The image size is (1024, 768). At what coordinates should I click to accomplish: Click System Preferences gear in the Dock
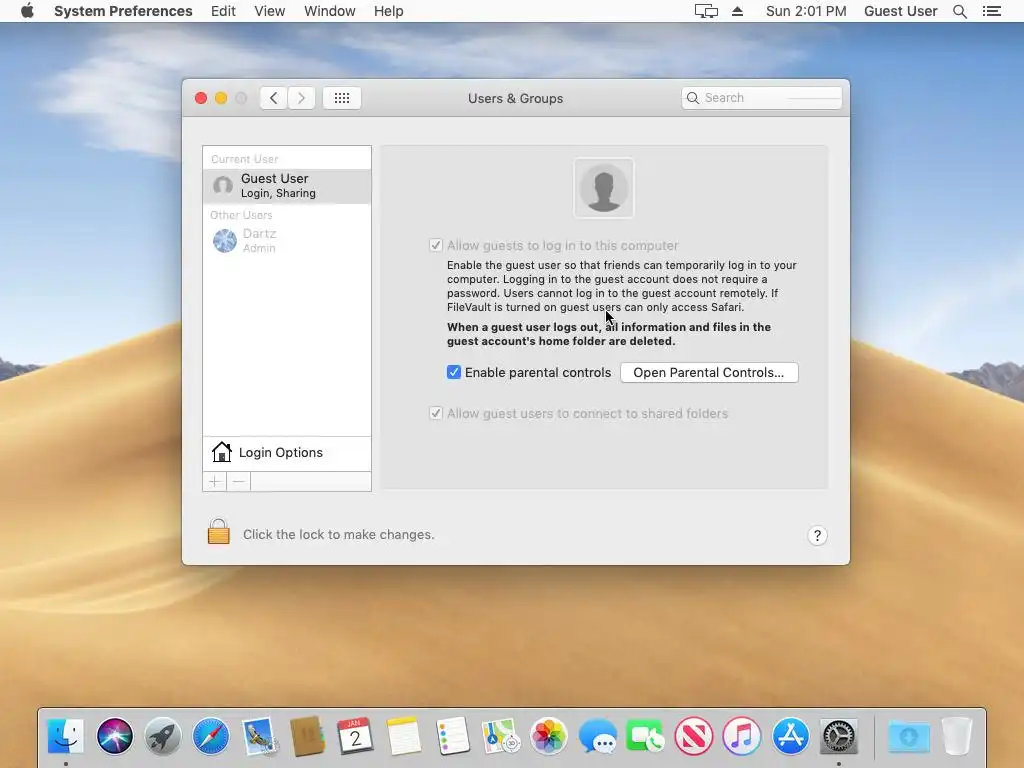pos(839,736)
